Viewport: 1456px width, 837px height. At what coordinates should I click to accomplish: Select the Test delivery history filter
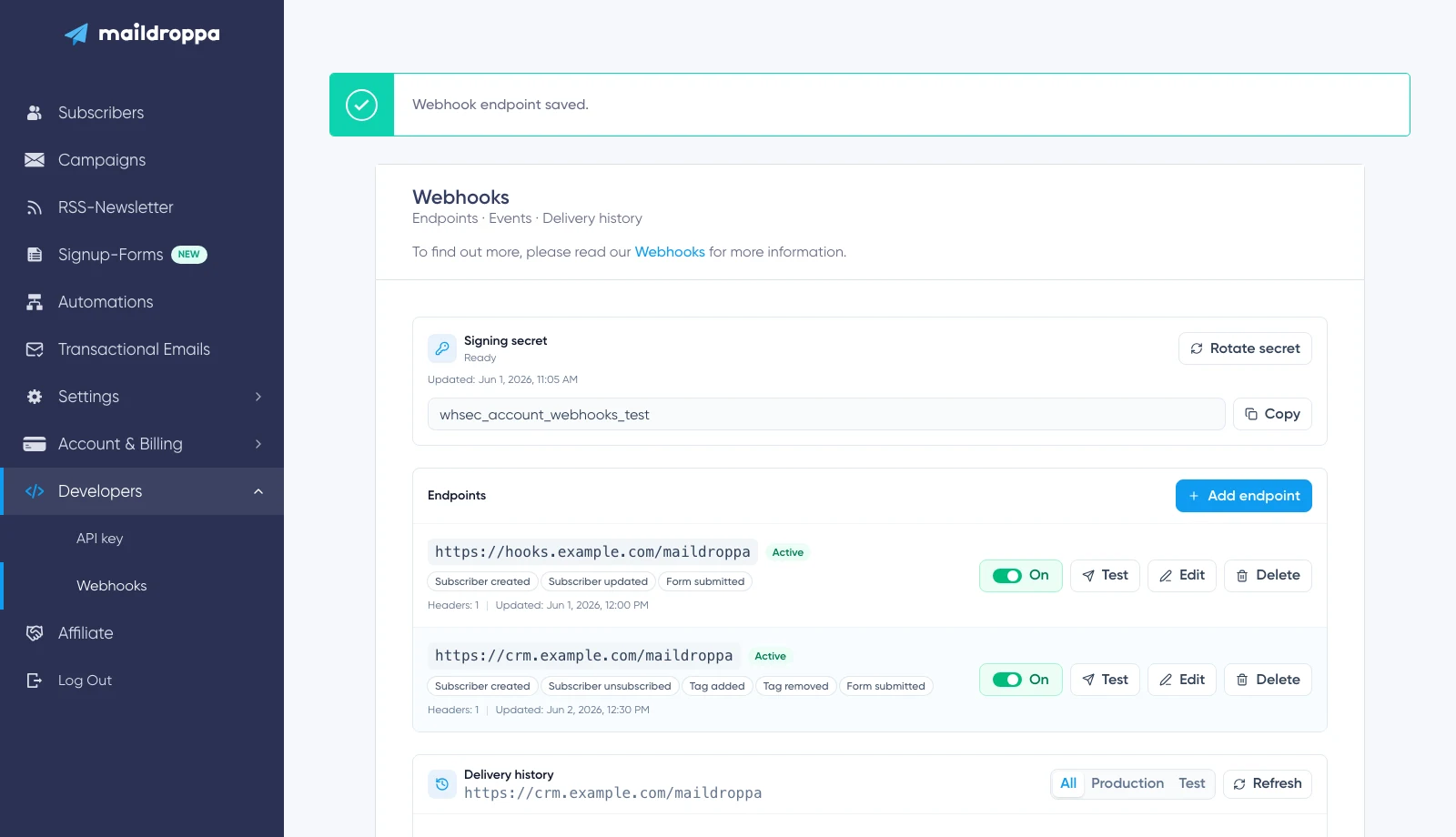point(1192,783)
